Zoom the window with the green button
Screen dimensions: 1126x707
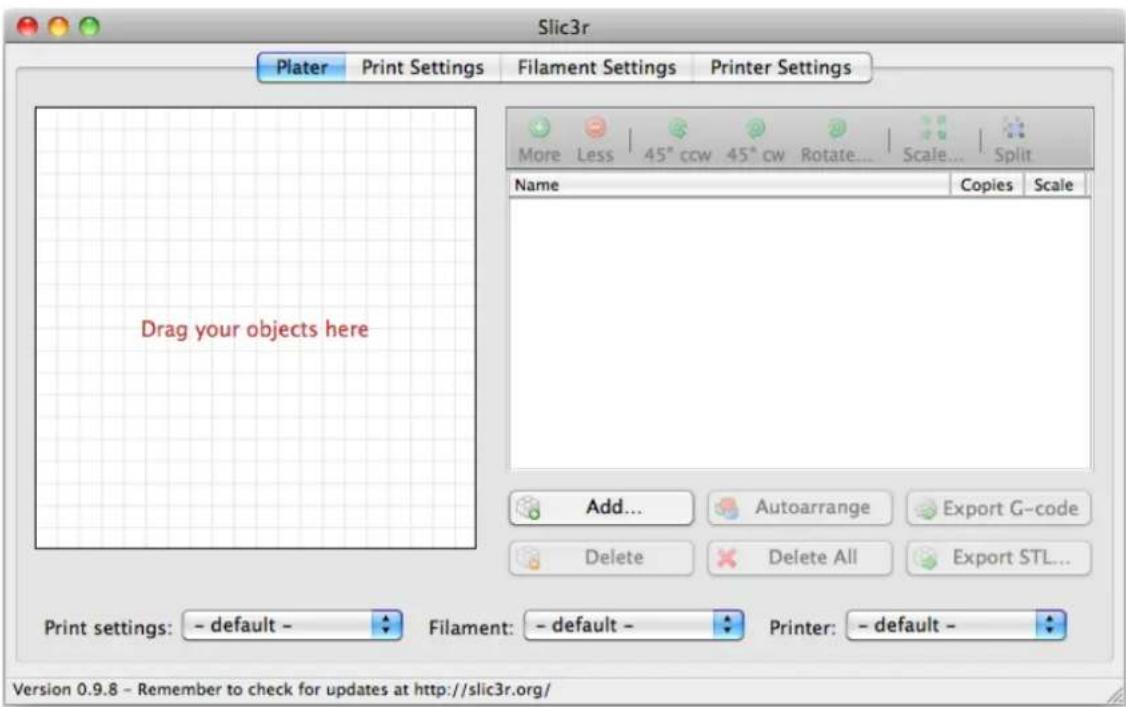click(90, 27)
